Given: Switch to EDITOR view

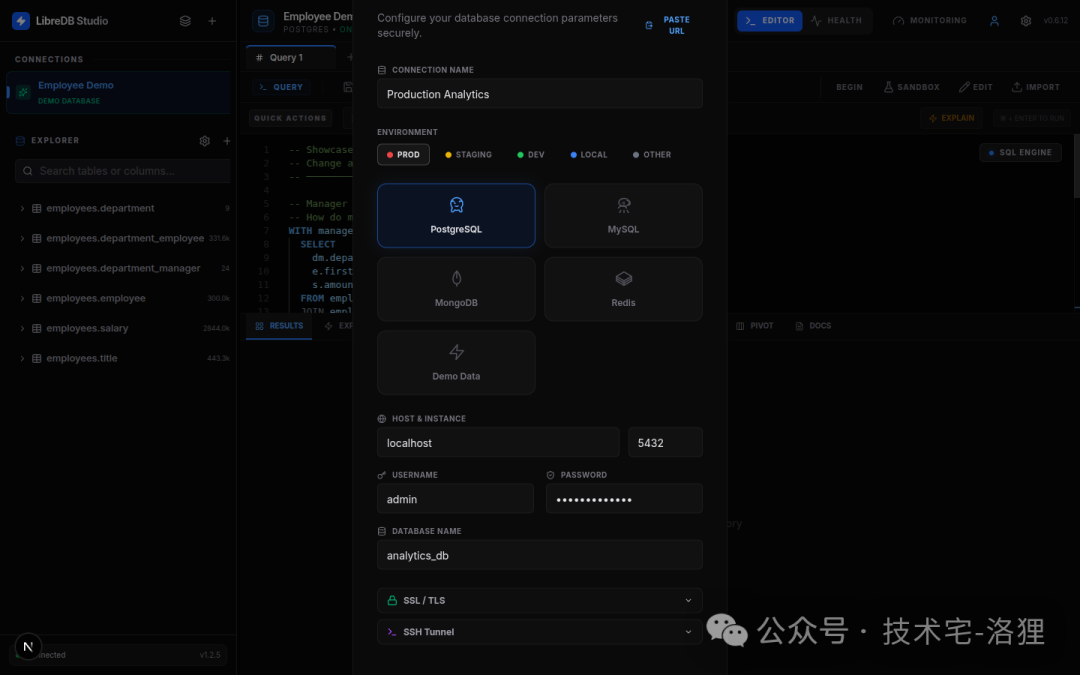Looking at the screenshot, I should click(x=769, y=21).
